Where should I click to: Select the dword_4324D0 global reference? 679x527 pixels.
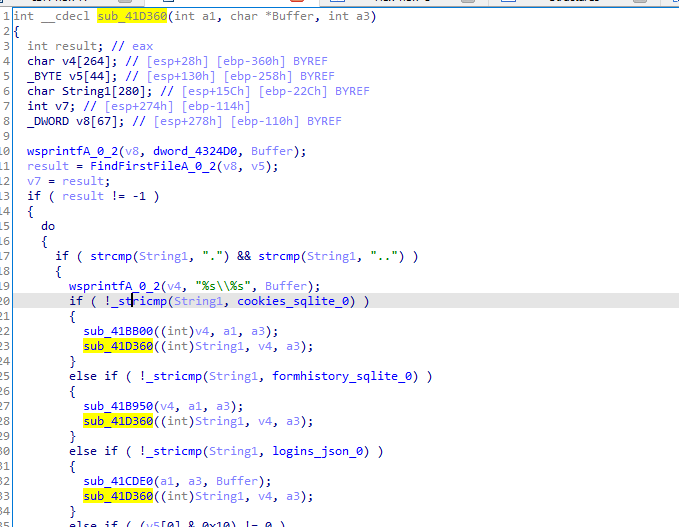click(195, 151)
